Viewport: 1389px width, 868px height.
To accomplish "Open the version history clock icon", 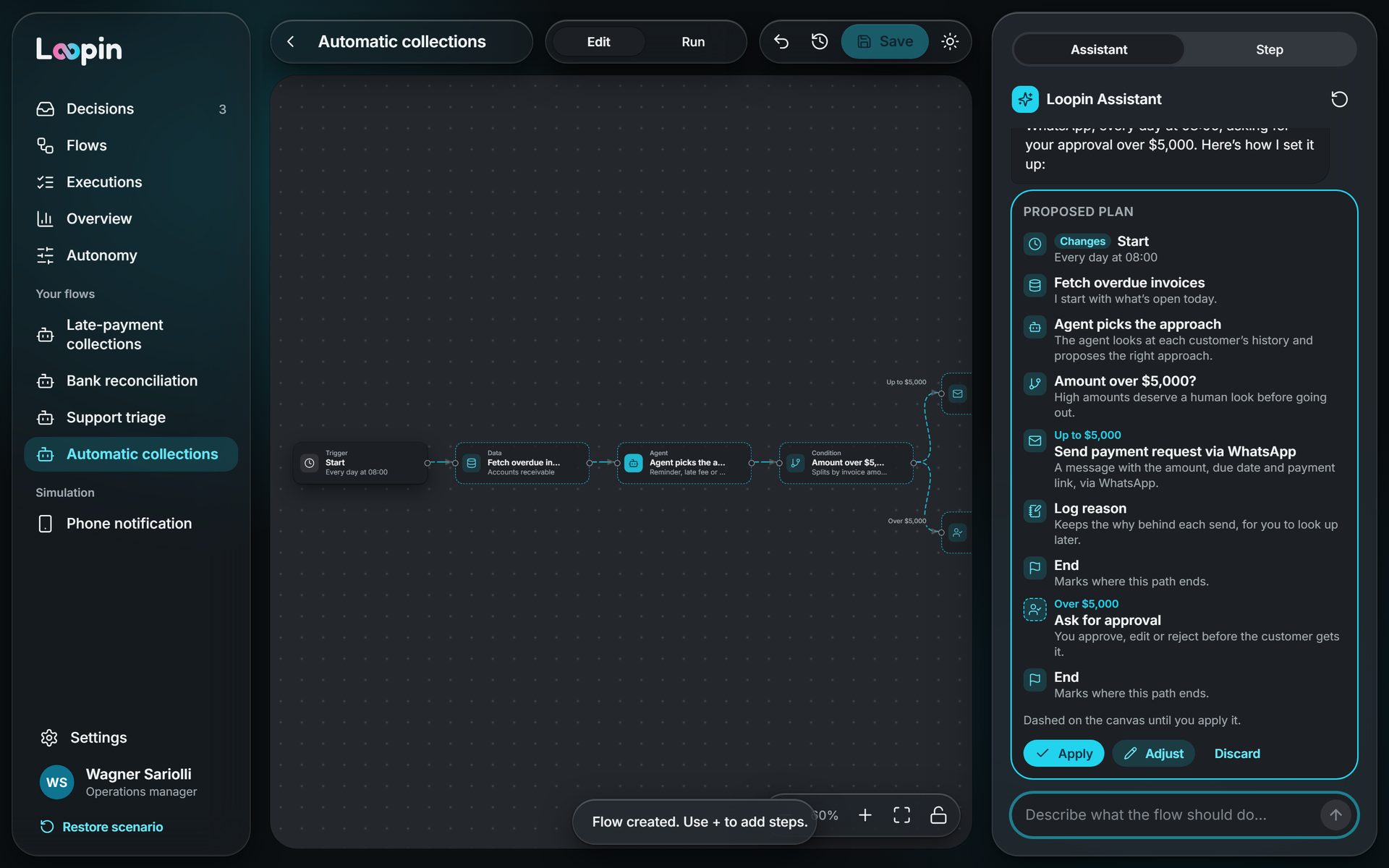I will click(x=819, y=42).
